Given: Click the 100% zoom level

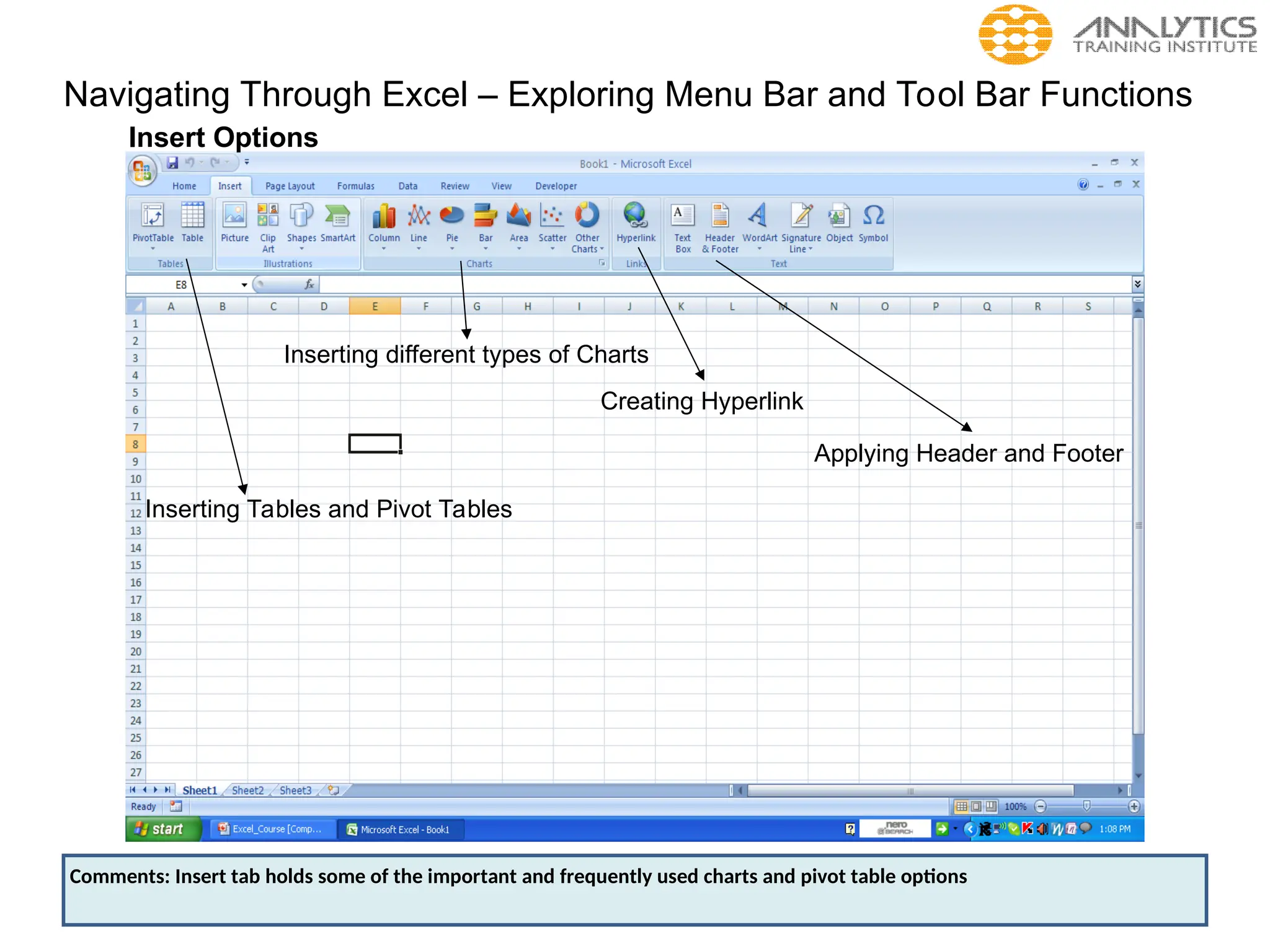Looking at the screenshot, I should click(x=1015, y=806).
